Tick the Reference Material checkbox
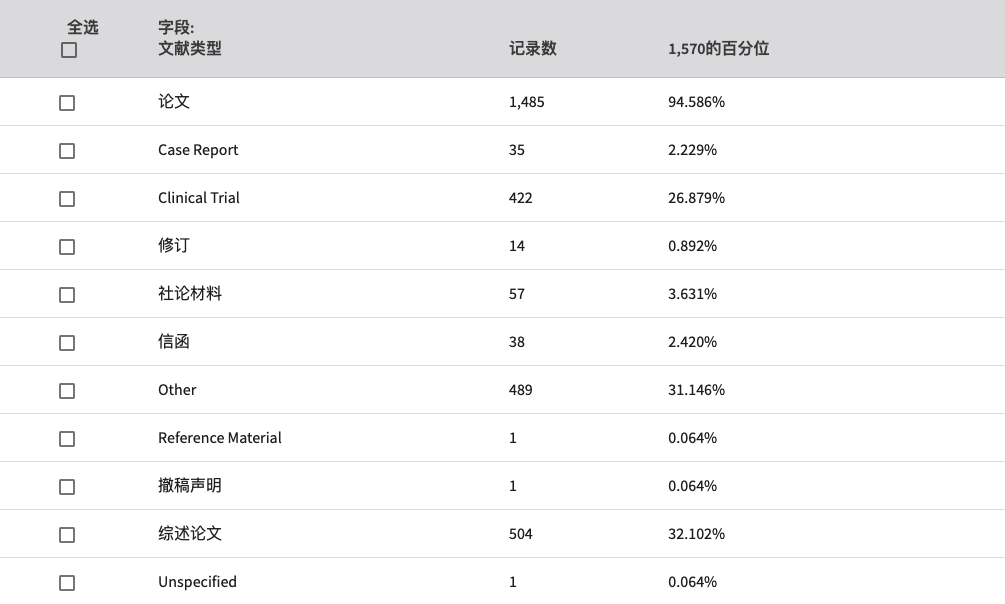The width and height of the screenshot is (1005, 604). click(67, 439)
